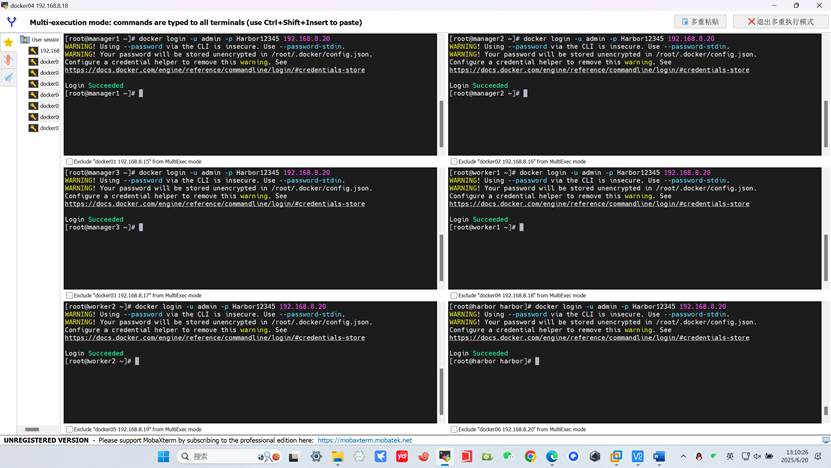
Task: Open the Tools sidebar tab below the star
Action: click(8, 60)
